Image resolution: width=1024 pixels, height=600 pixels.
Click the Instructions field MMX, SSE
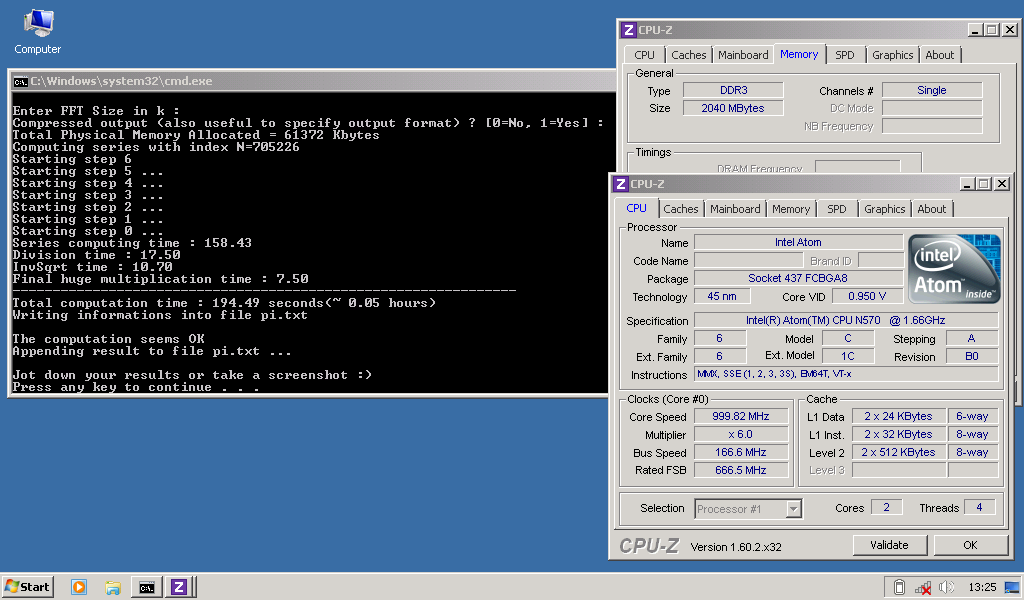pyautogui.click(x=846, y=374)
